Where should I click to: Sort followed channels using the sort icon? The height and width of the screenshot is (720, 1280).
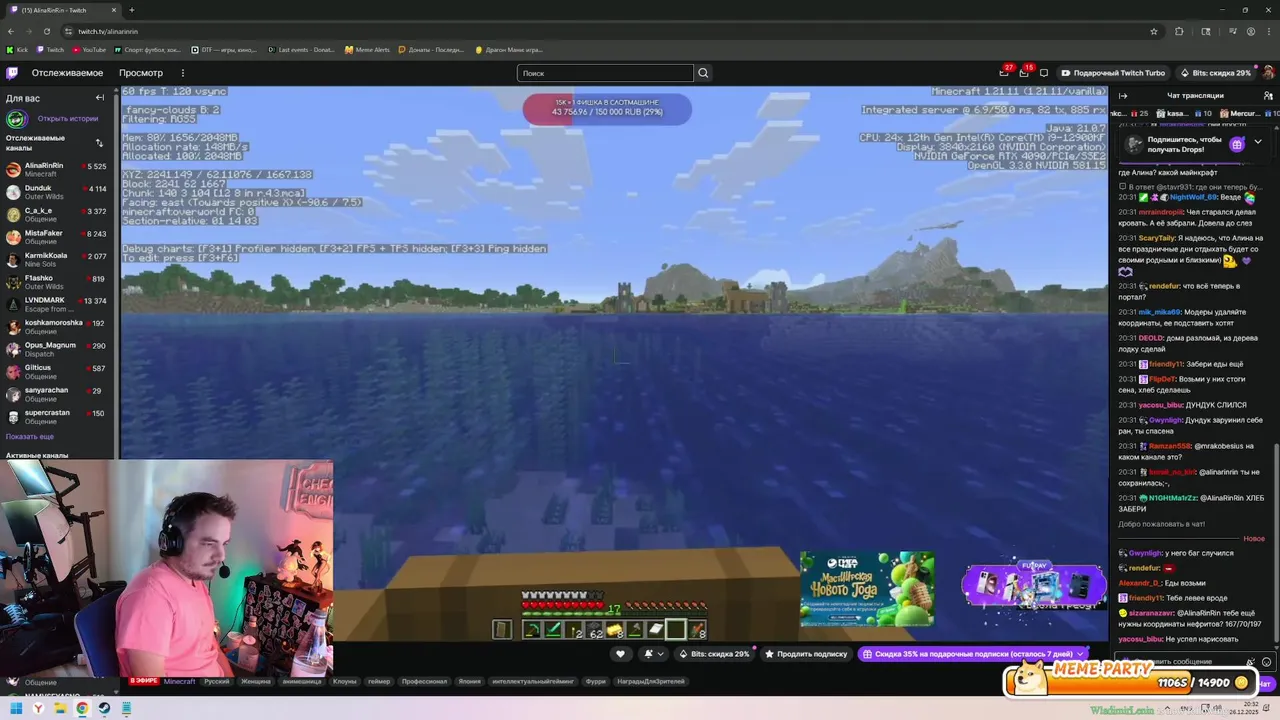pos(99,143)
